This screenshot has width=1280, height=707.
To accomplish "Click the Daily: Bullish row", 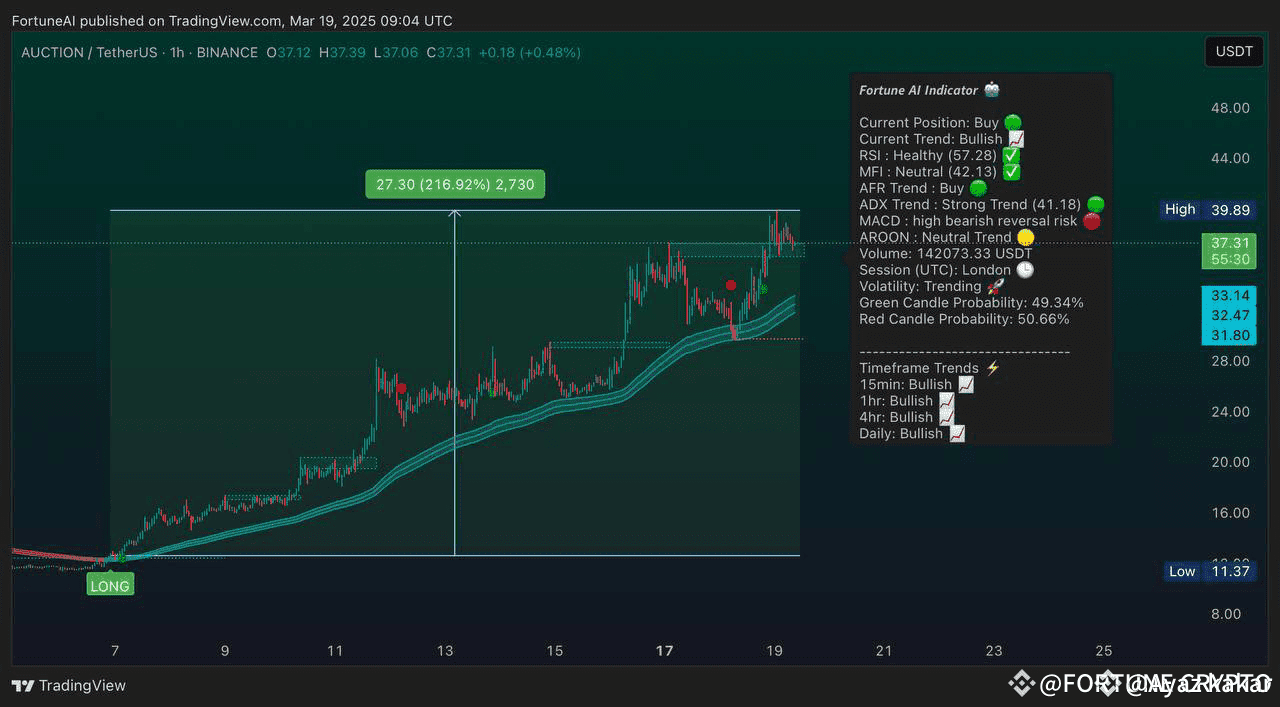I will coord(912,433).
